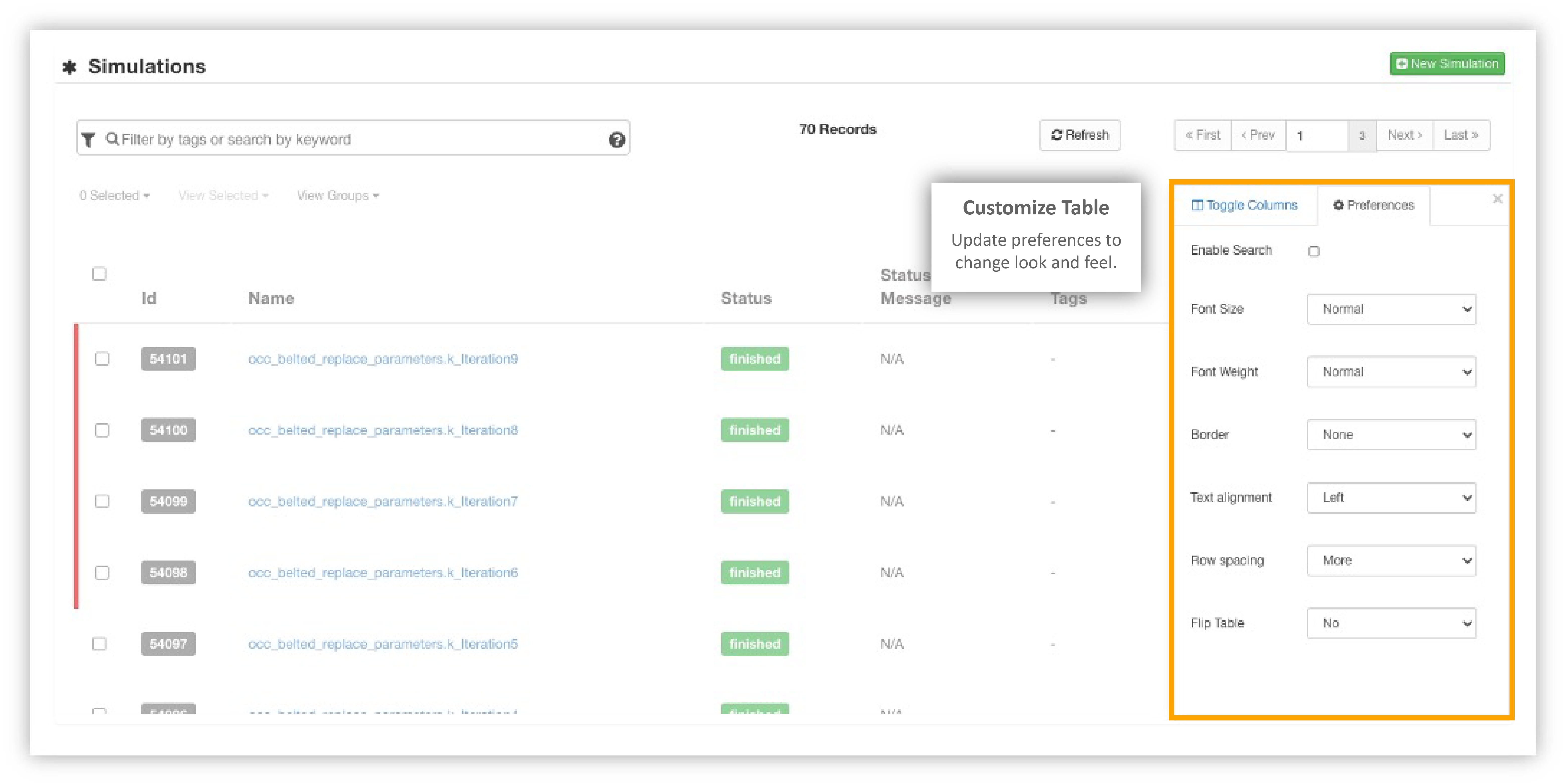Screen dimensions: 1566x784
Task: Open occ_belted_replace_parameters.k_Iteration9 link
Action: pyautogui.click(x=383, y=359)
